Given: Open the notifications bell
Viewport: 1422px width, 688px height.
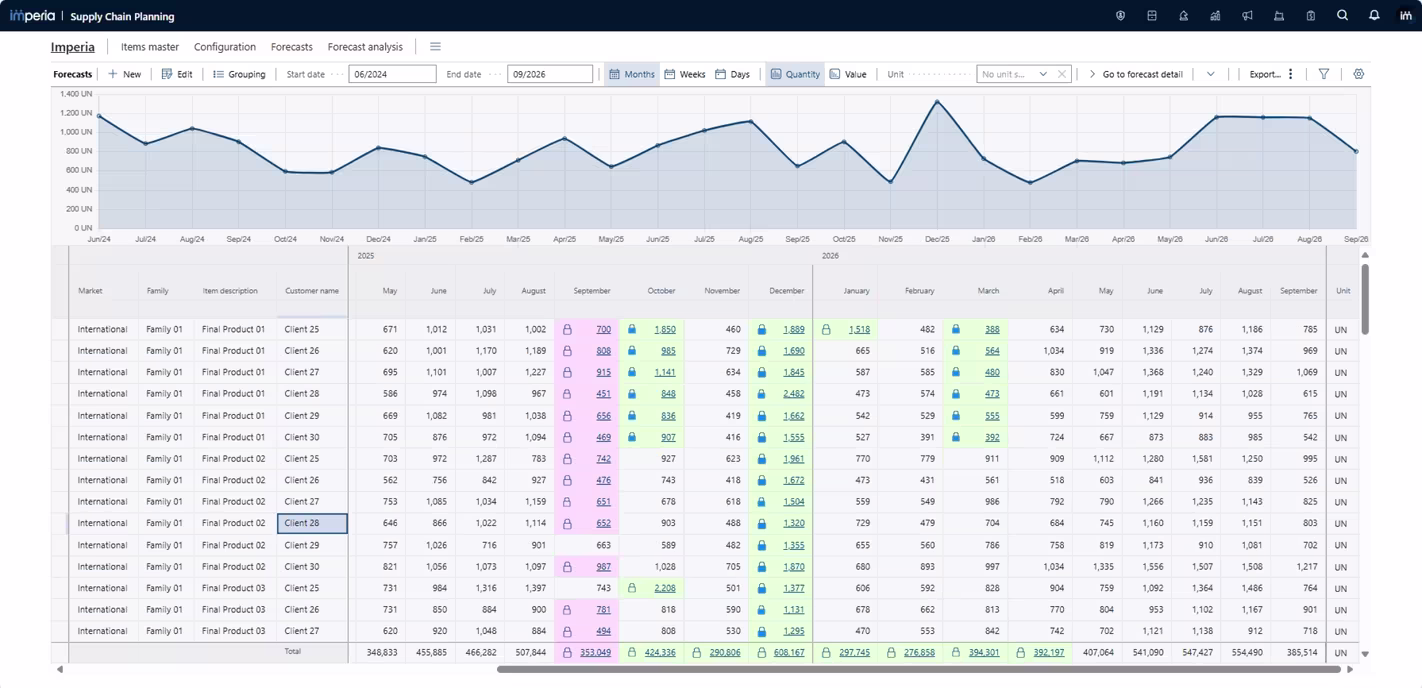Looking at the screenshot, I should coord(1374,16).
